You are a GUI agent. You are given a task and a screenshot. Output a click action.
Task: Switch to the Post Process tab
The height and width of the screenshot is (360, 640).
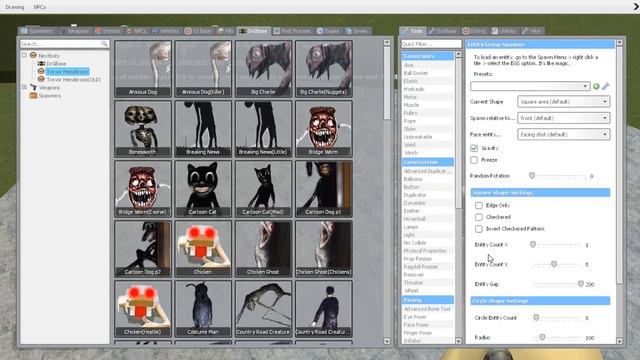[x=292, y=31]
